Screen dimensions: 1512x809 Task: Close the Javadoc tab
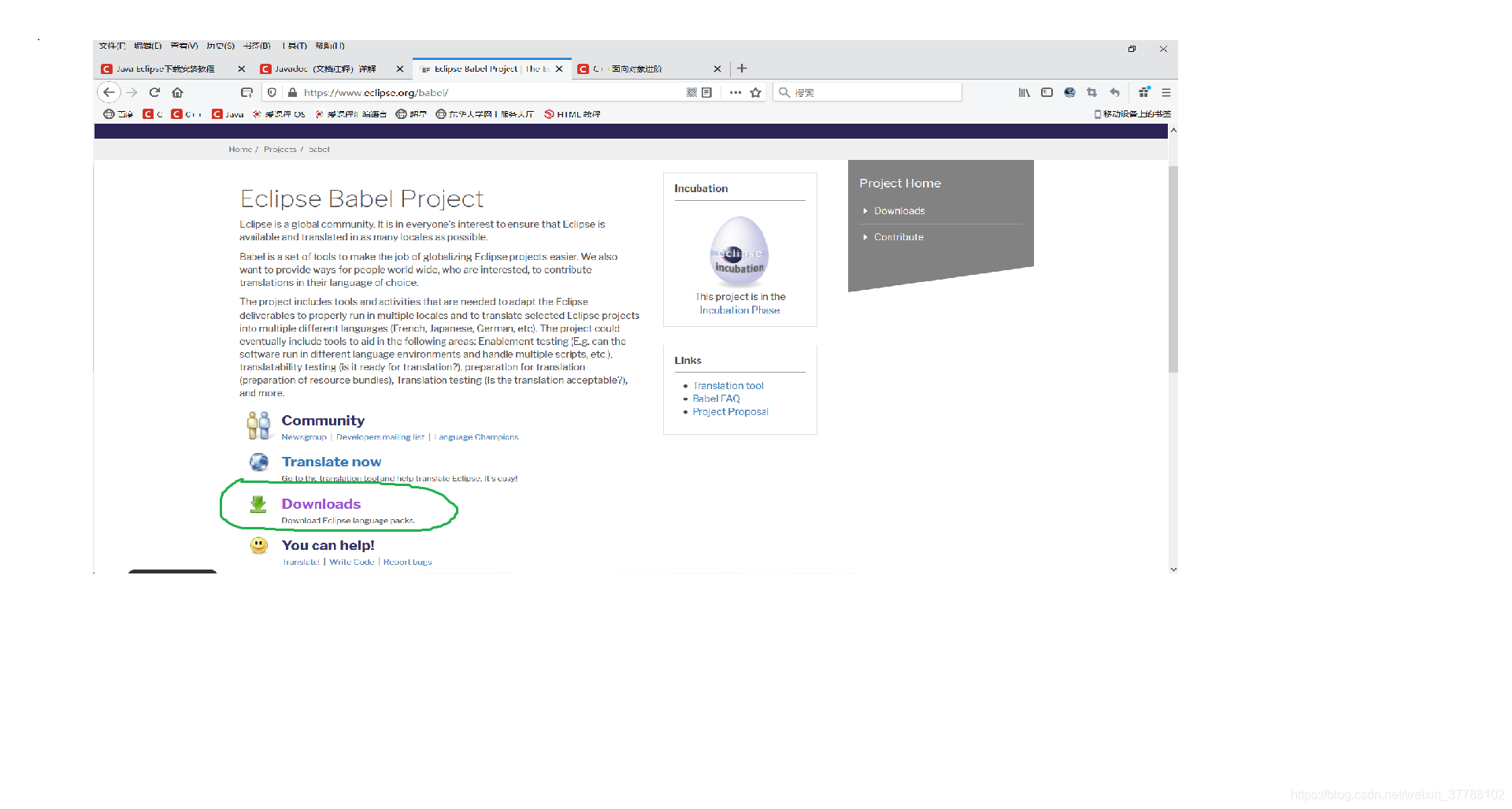(399, 69)
